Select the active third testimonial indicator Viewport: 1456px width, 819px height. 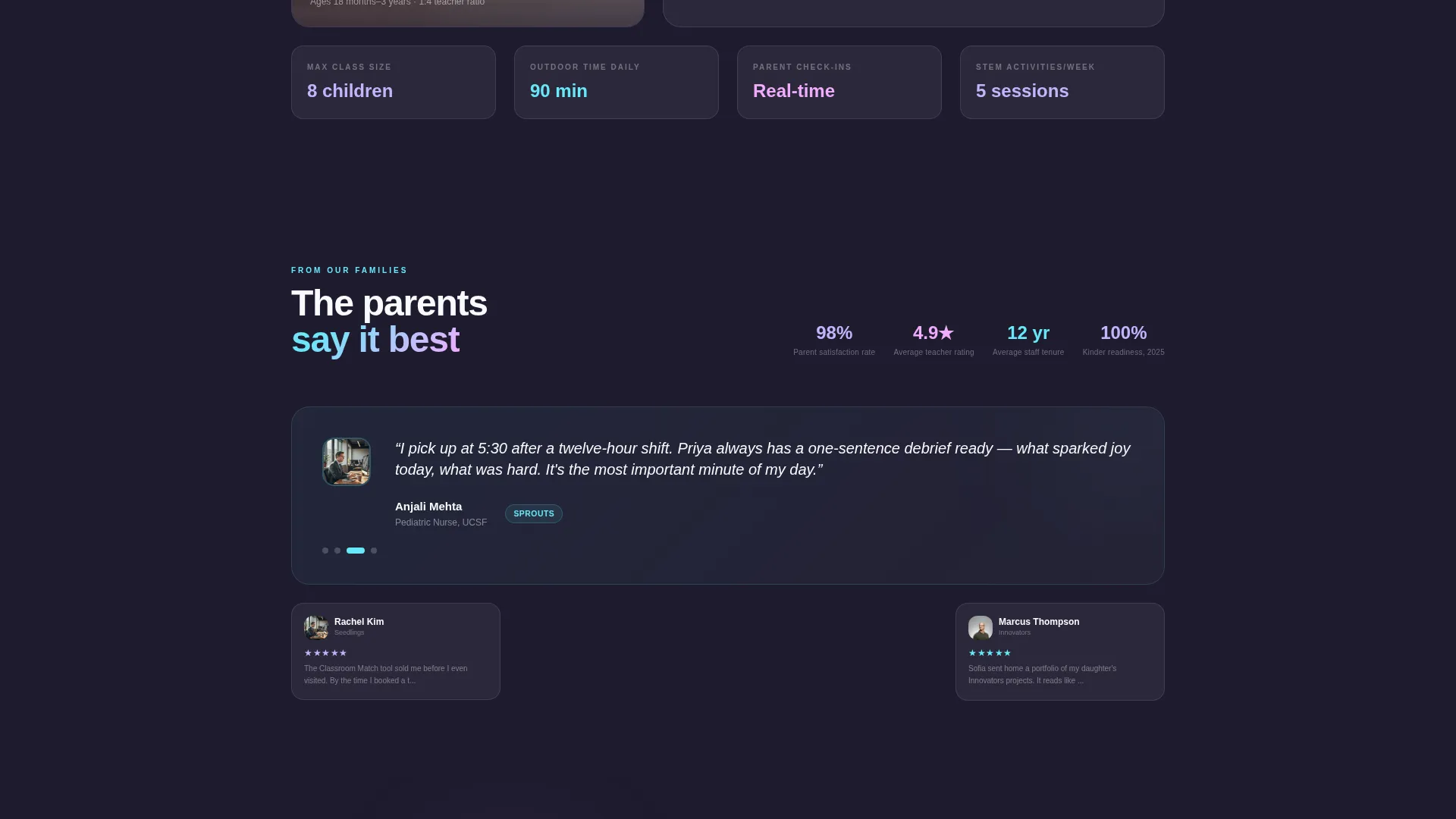pyautogui.click(x=356, y=551)
